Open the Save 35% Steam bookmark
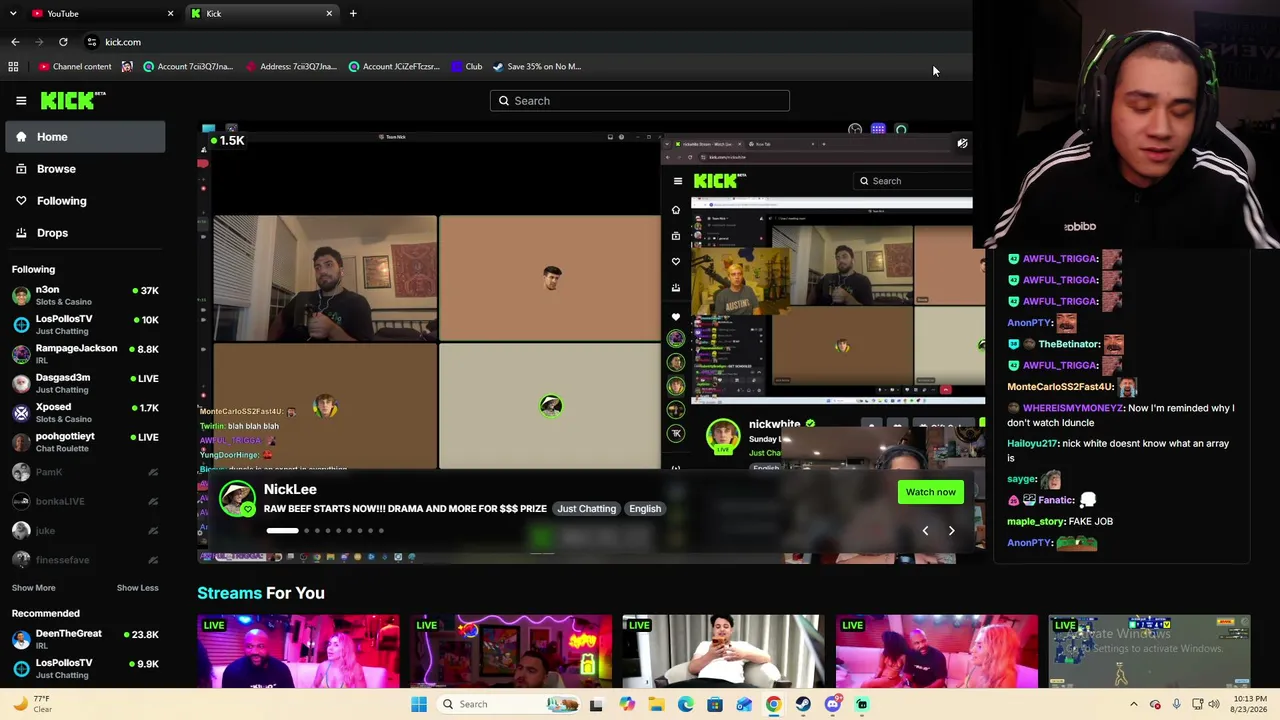The height and width of the screenshot is (720, 1280). (x=536, y=67)
